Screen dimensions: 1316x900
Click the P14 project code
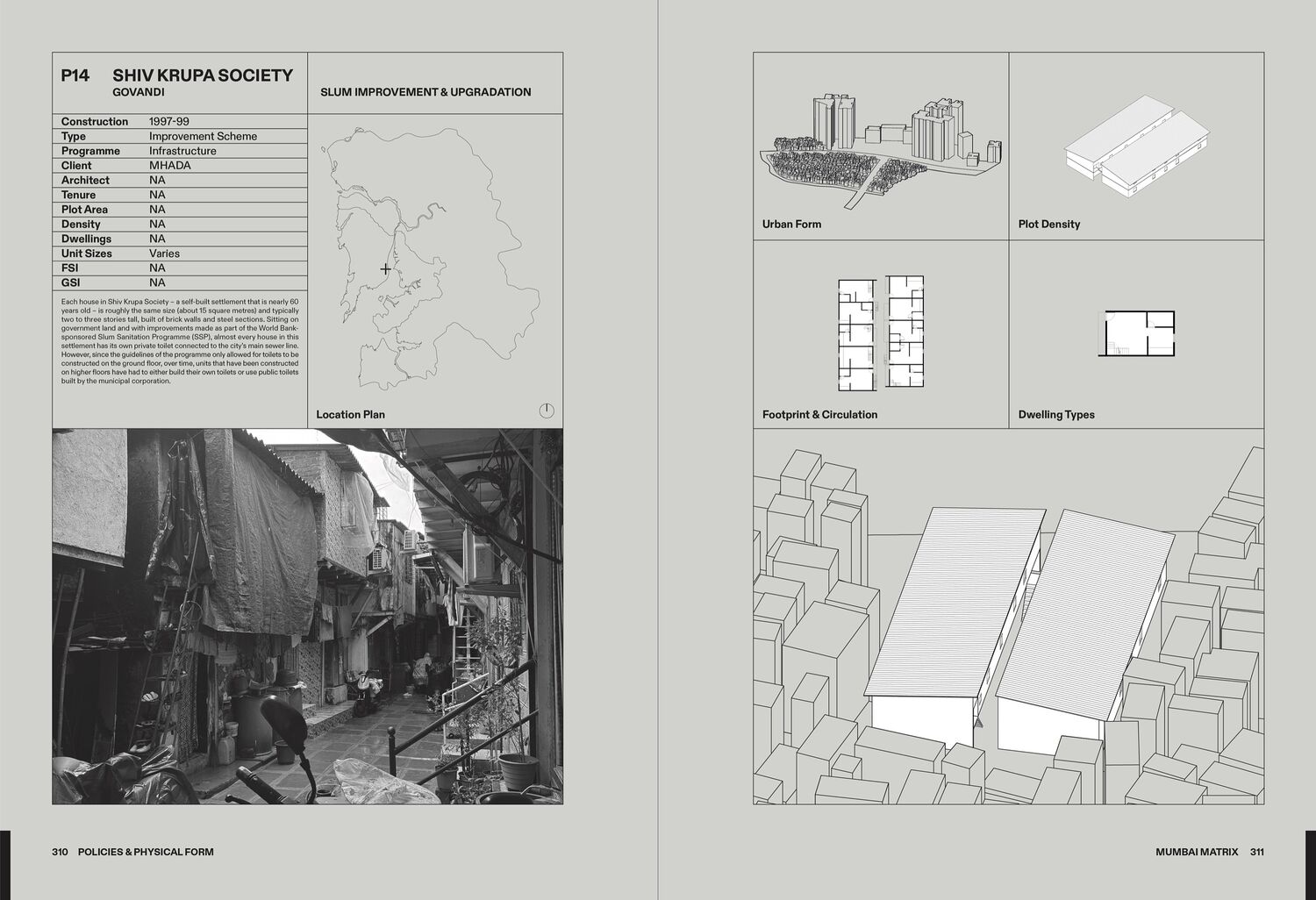pos(75,75)
